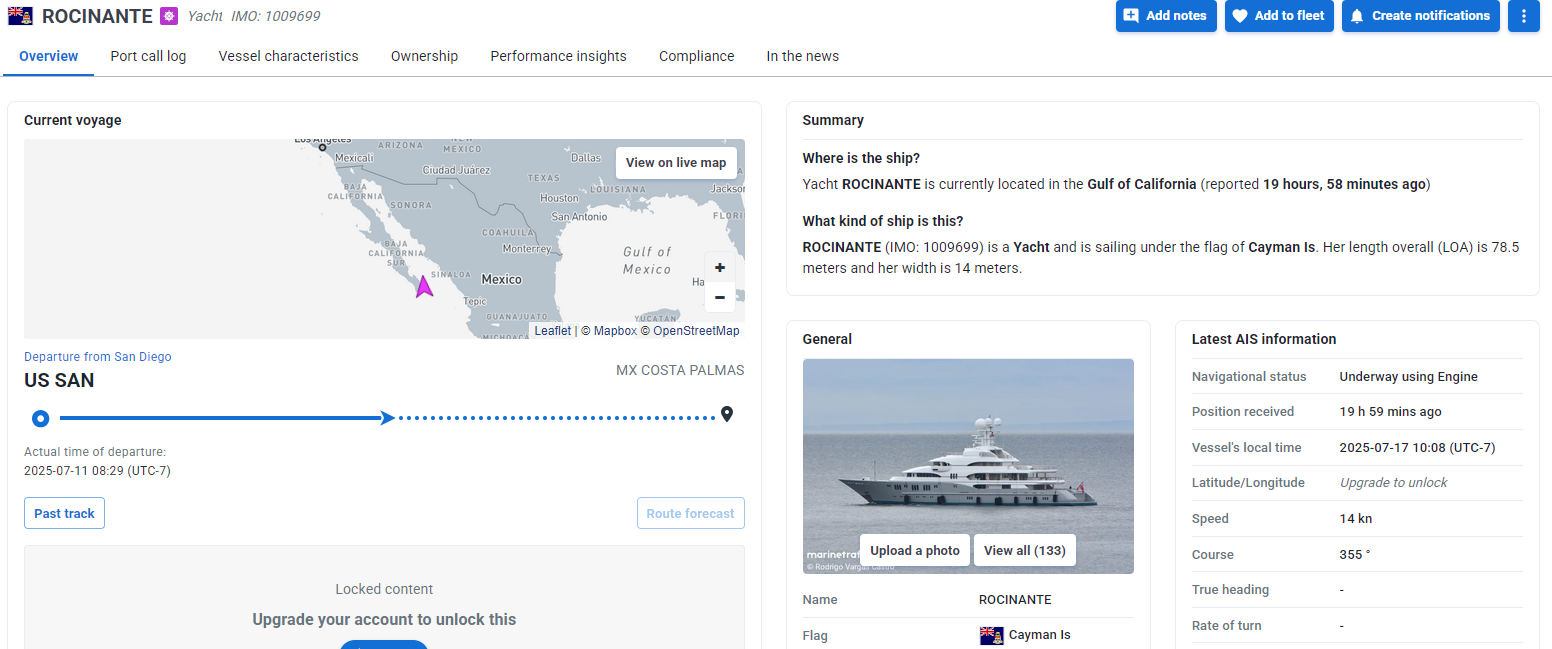Click the US SAN departure port text
Image resolution: width=1552 pixels, height=649 pixels.
59,381
